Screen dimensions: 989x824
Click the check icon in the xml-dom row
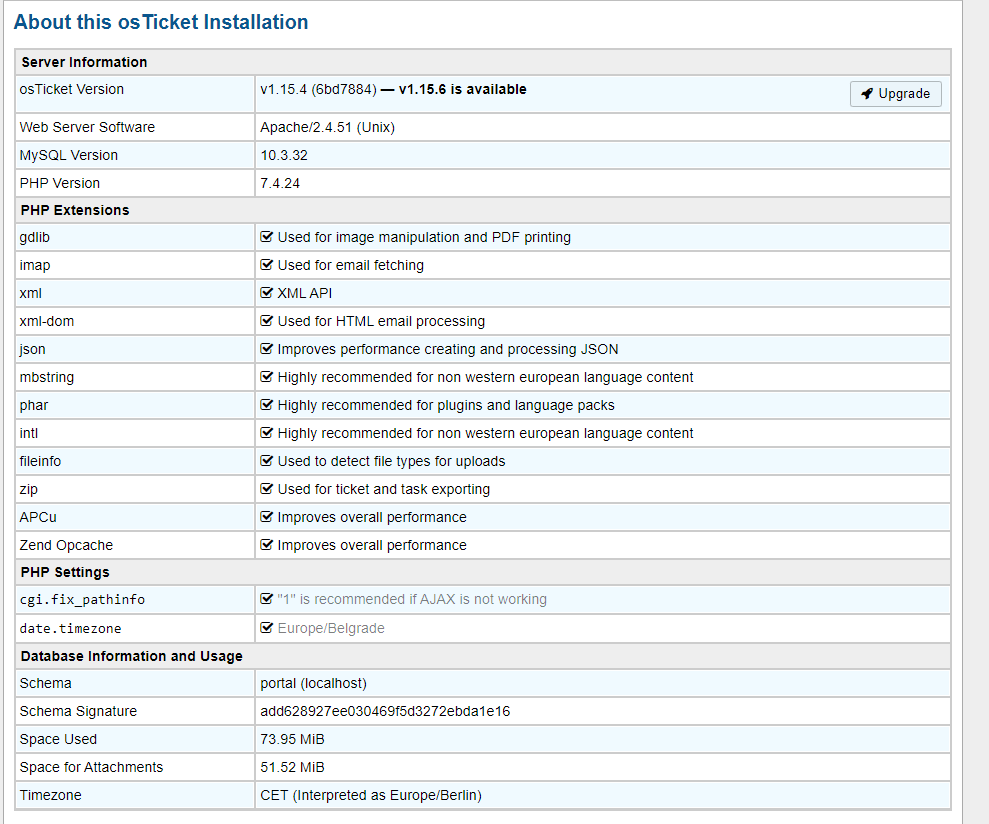point(267,321)
